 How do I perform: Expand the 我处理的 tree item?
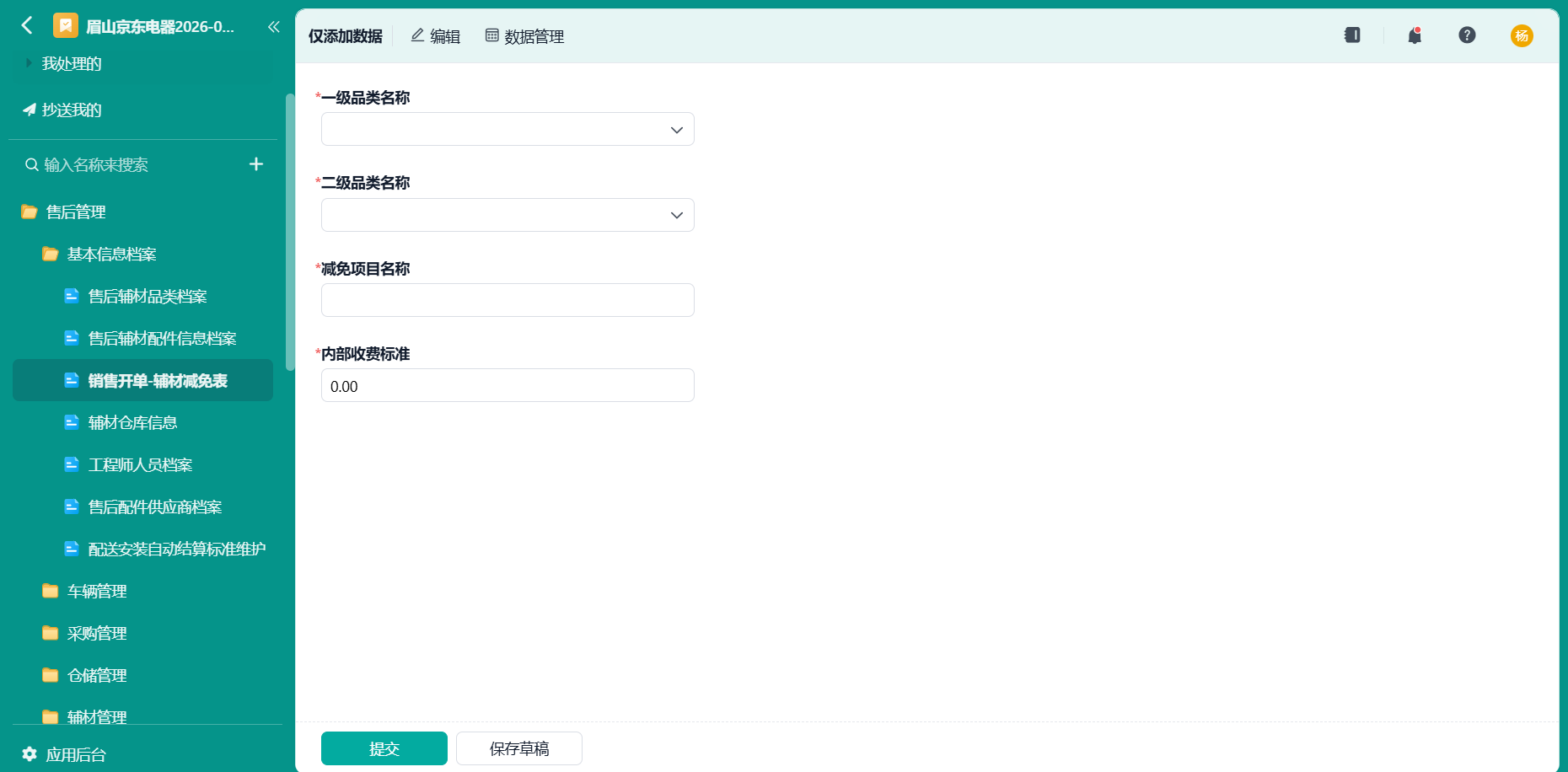tap(29, 63)
